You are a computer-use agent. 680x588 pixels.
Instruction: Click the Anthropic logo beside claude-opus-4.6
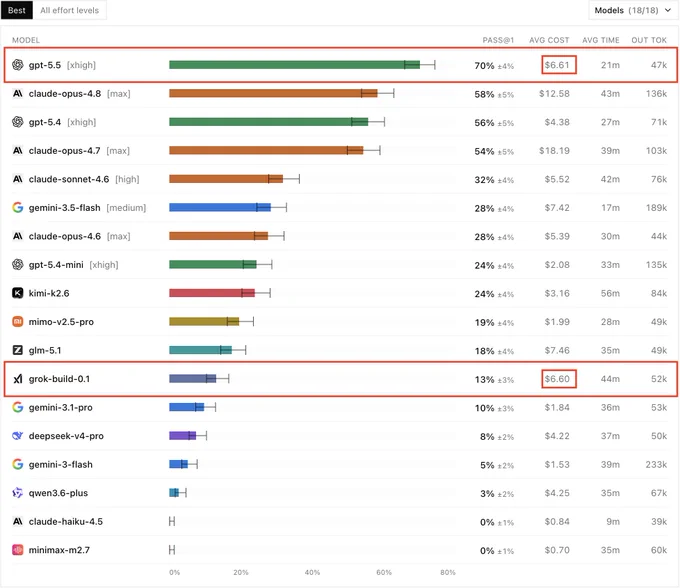[17, 236]
